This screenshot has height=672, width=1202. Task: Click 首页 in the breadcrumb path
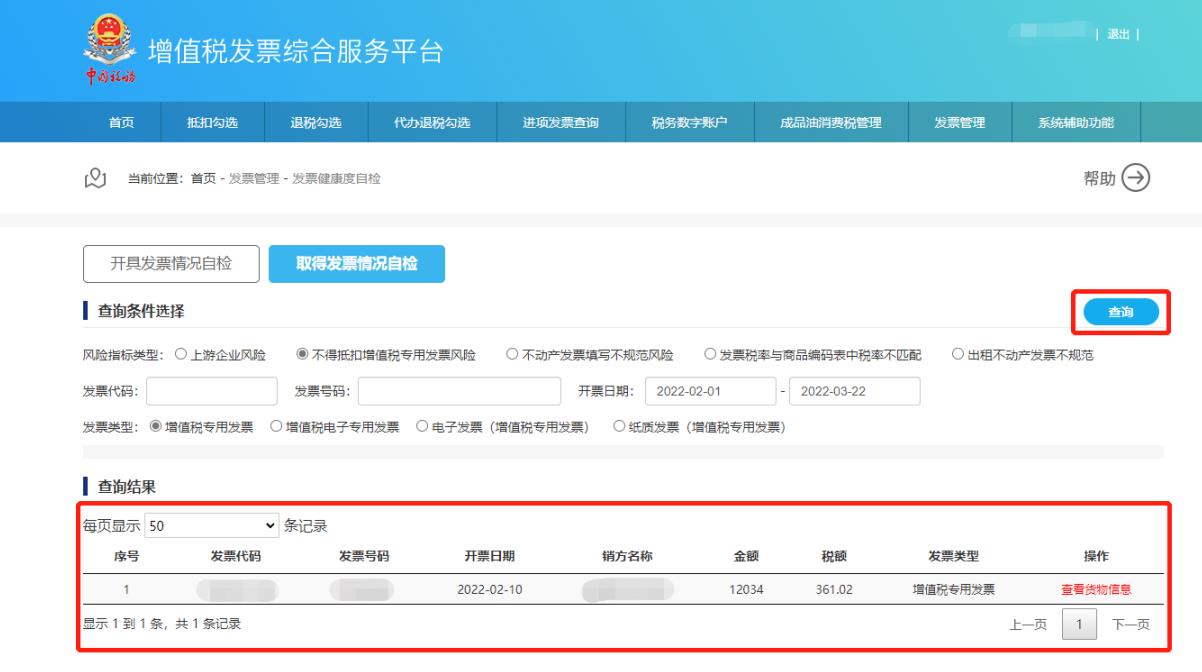click(203, 179)
